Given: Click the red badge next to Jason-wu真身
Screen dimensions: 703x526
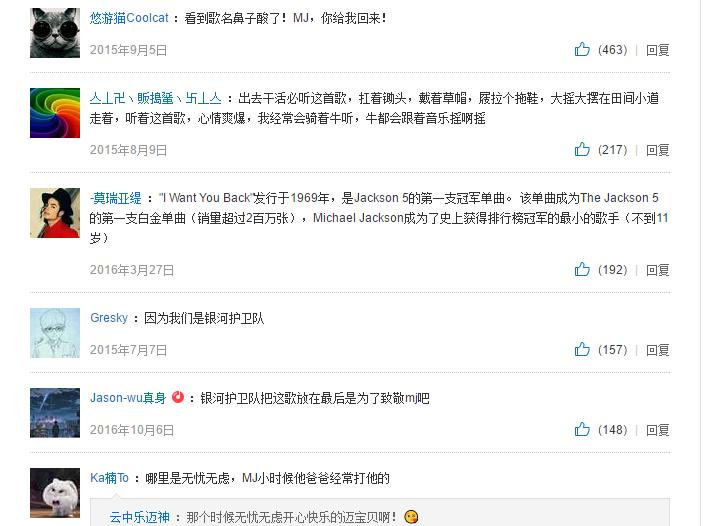Looking at the screenshot, I should 178,397.
